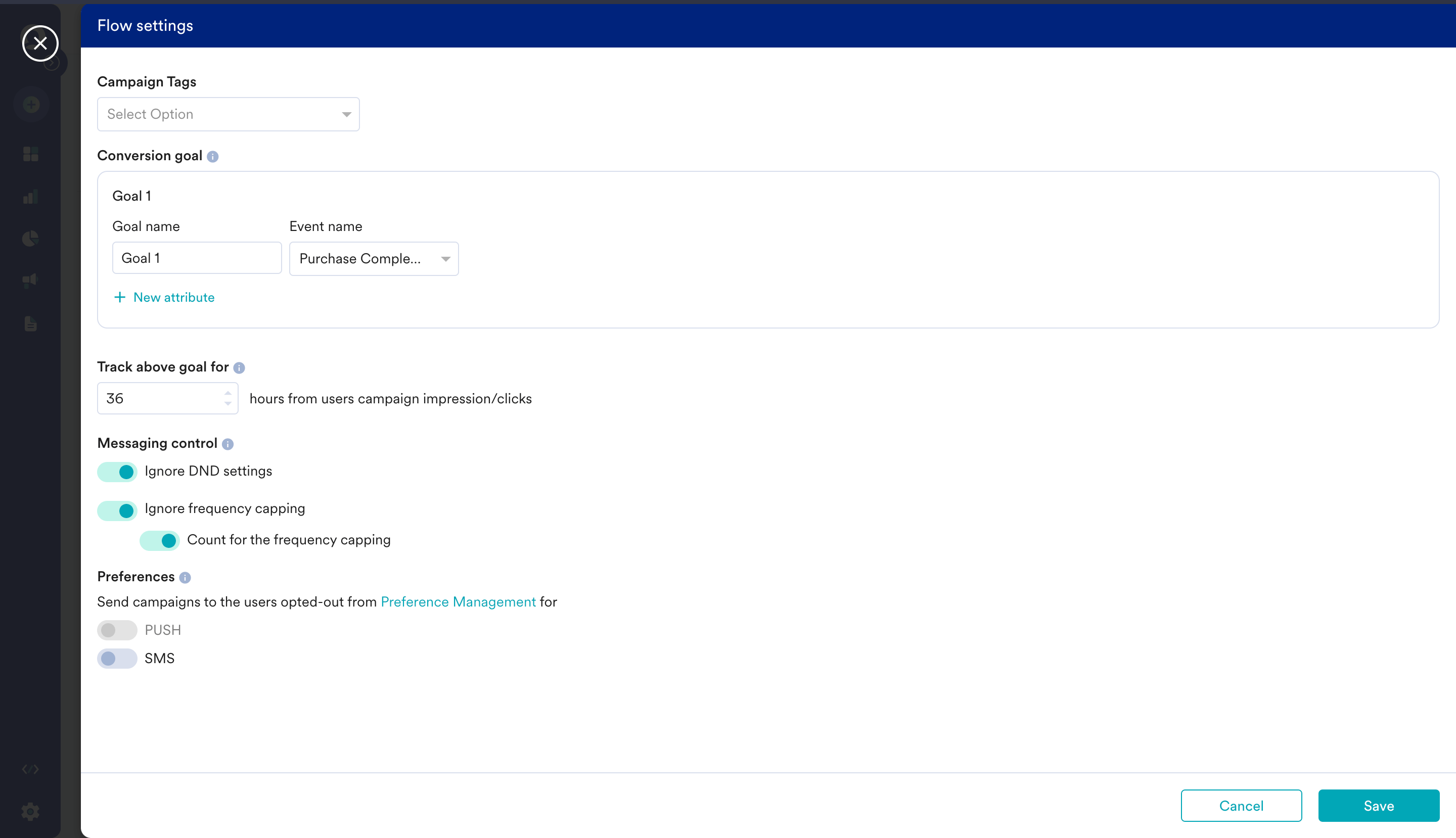
Task: Open the dashboard grid icon in sidebar
Action: [x=30, y=154]
